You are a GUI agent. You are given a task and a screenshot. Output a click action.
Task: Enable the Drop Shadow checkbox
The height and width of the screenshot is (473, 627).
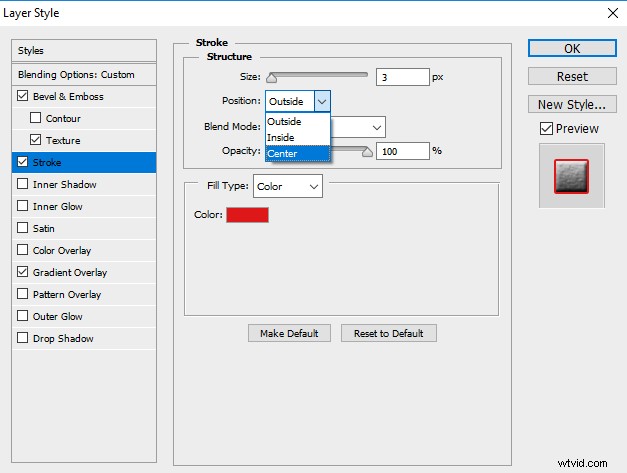point(23,338)
